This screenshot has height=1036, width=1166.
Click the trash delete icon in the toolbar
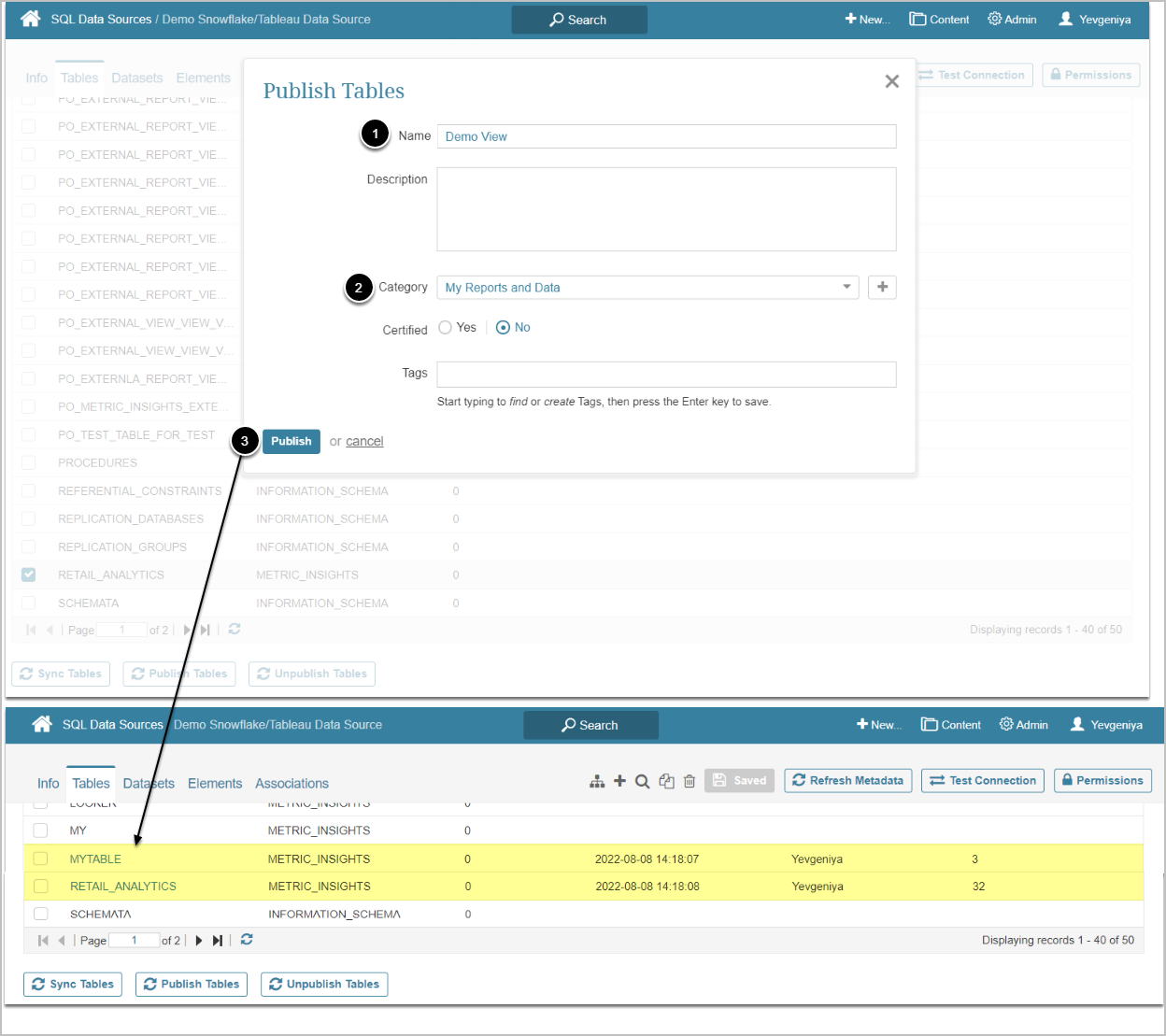click(690, 781)
